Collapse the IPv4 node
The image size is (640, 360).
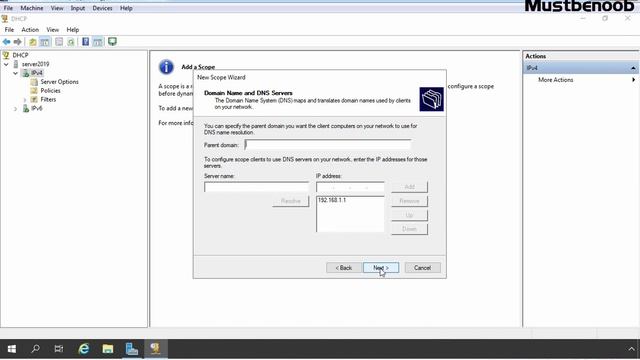[x=15, y=73]
